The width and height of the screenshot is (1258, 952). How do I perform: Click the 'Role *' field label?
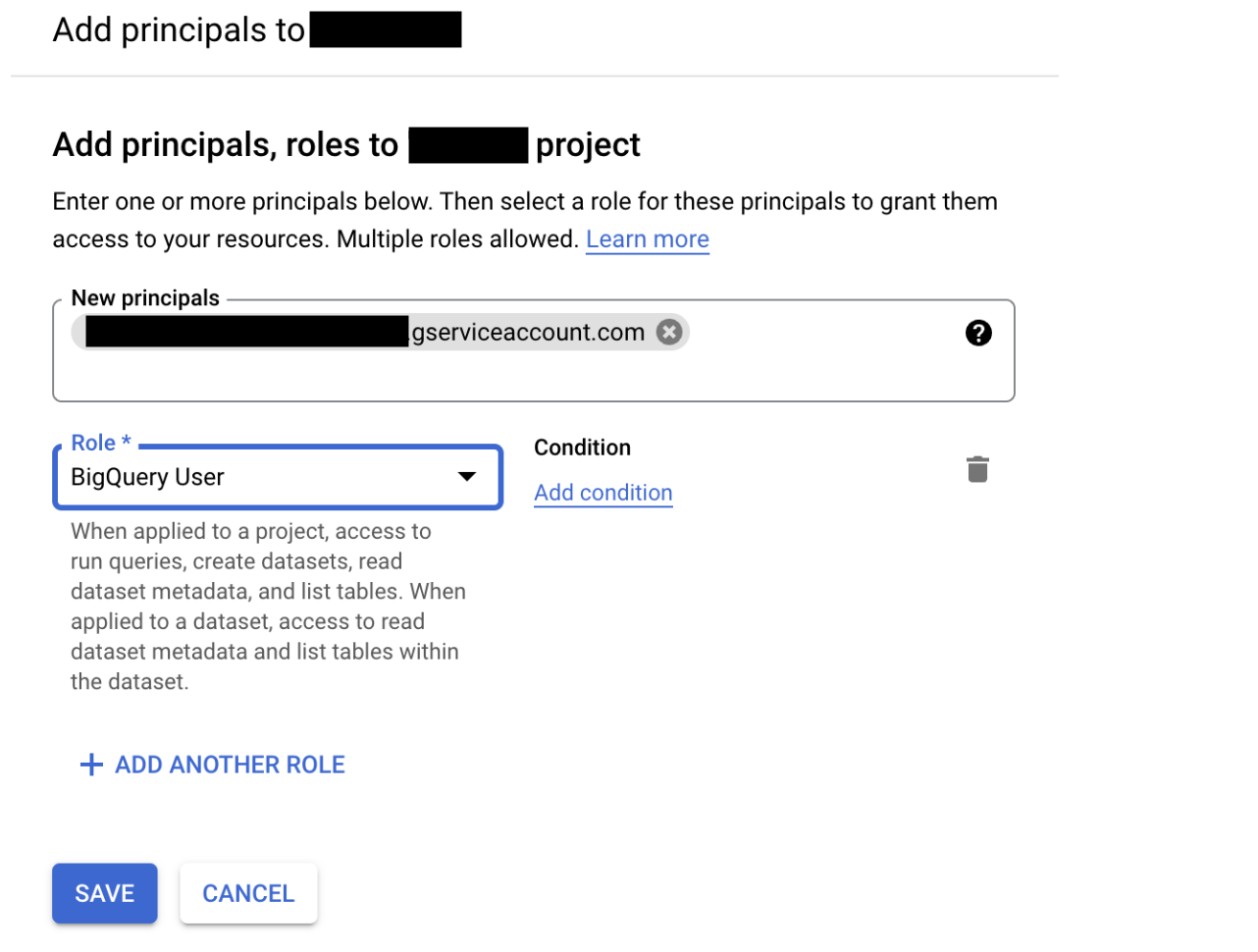coord(100,443)
